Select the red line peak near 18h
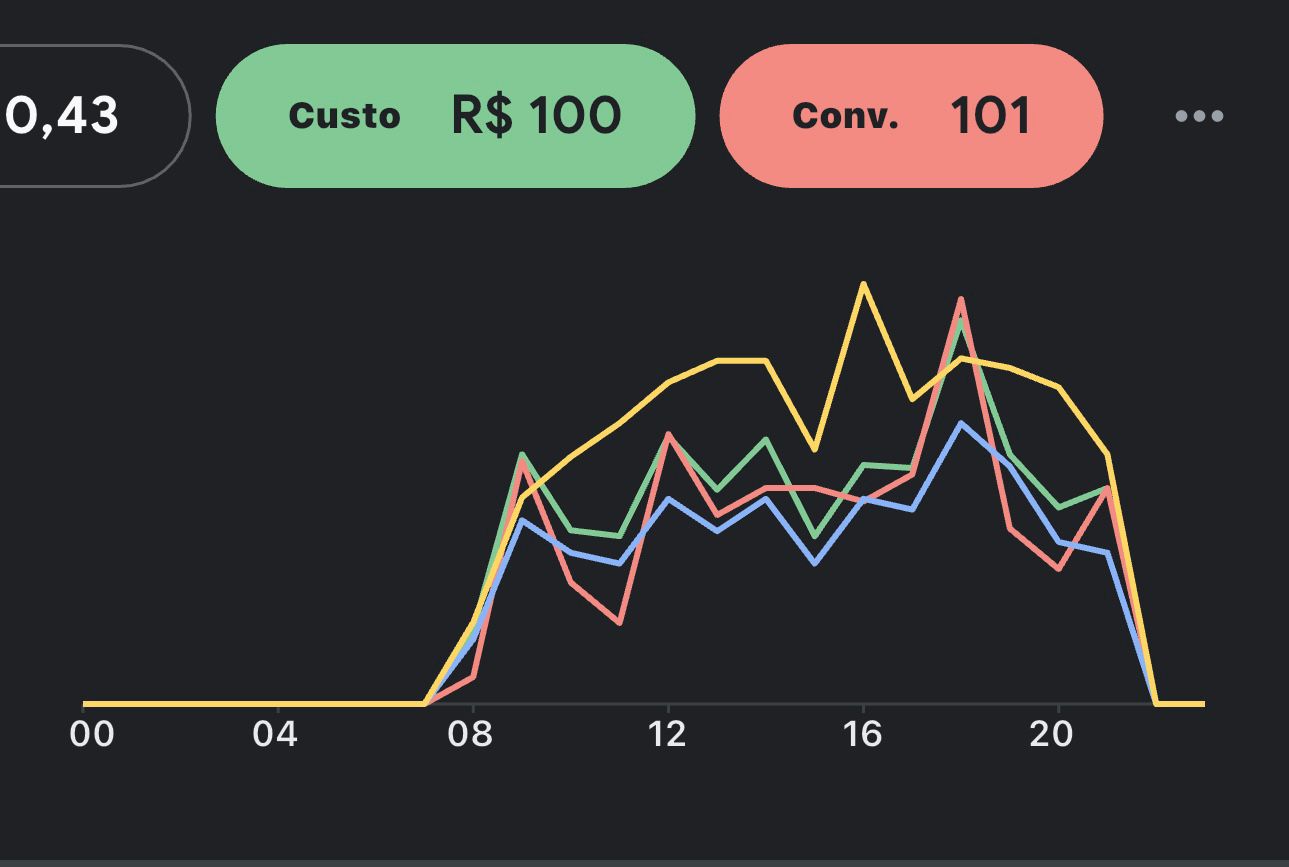1289x867 pixels. click(962, 300)
